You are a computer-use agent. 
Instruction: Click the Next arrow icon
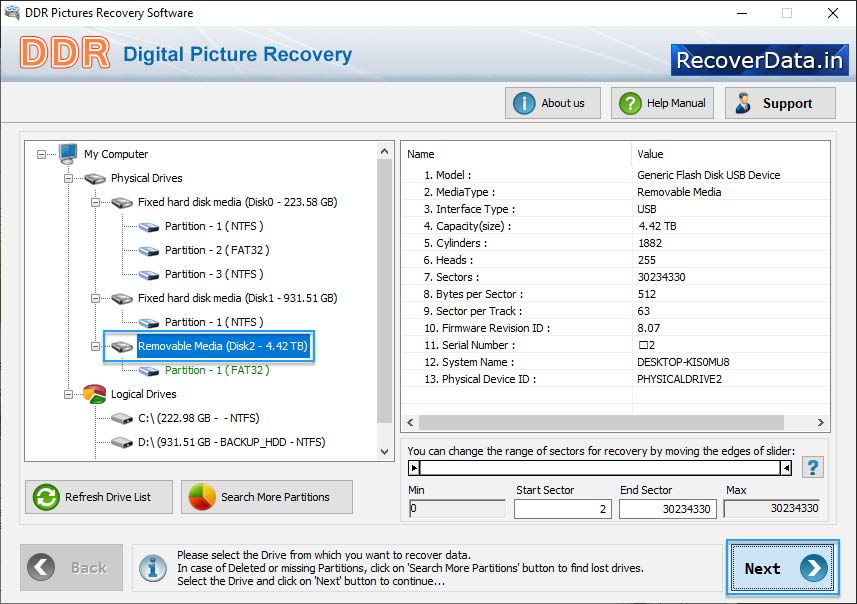(813, 568)
